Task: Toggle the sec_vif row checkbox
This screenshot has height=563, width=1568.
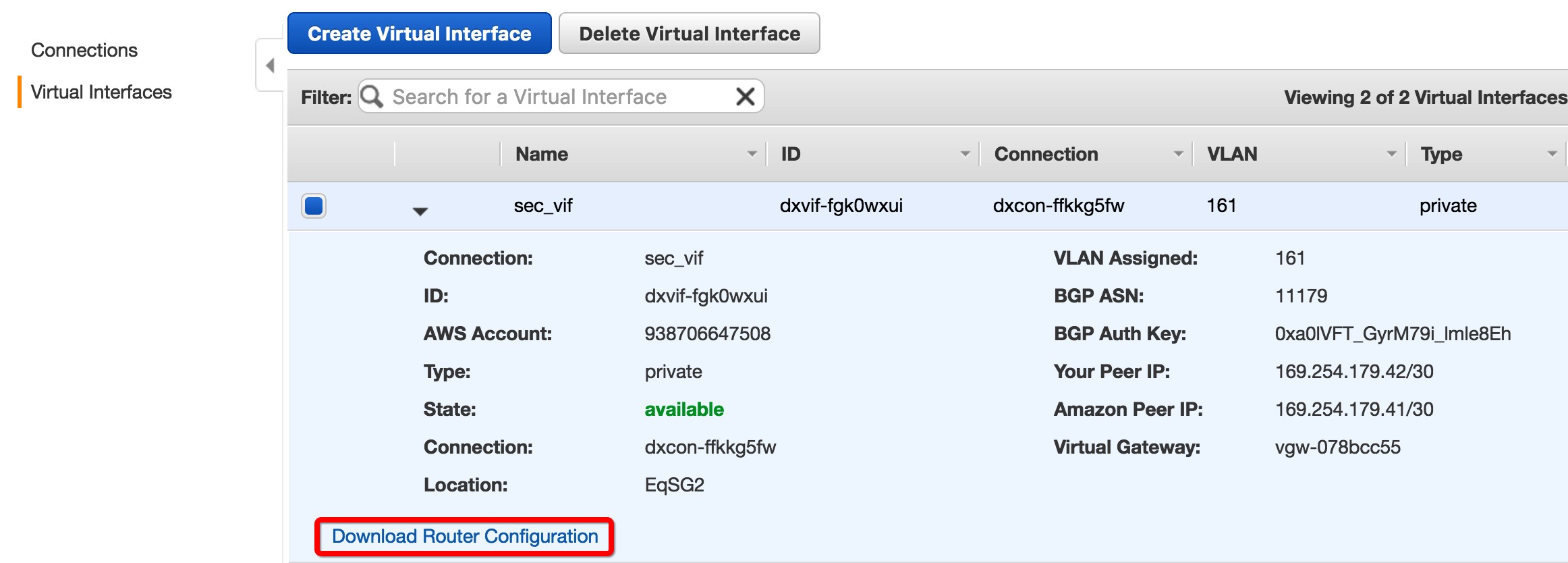Action: tap(314, 205)
